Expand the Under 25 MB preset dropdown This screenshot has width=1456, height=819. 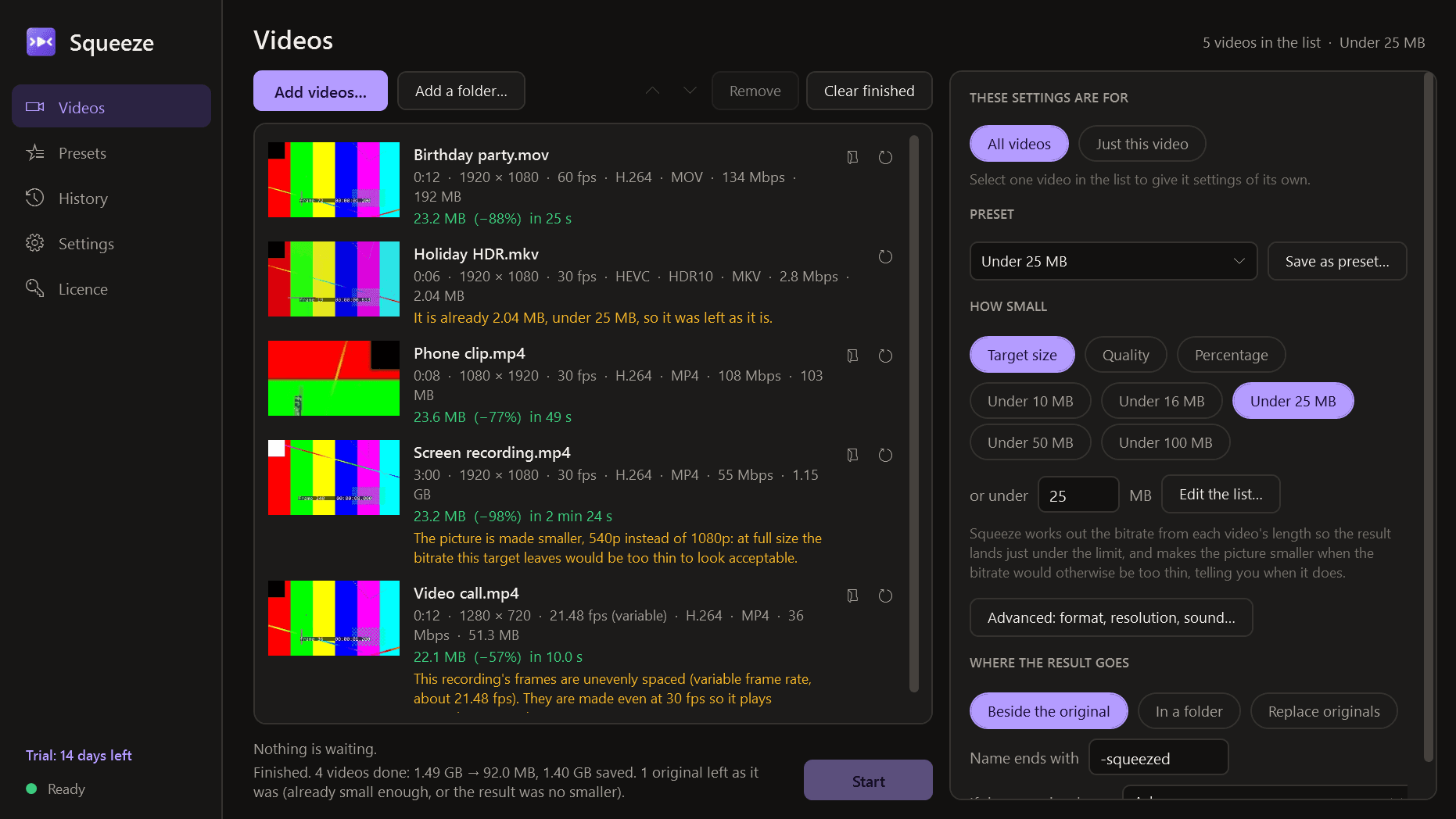tap(1113, 261)
